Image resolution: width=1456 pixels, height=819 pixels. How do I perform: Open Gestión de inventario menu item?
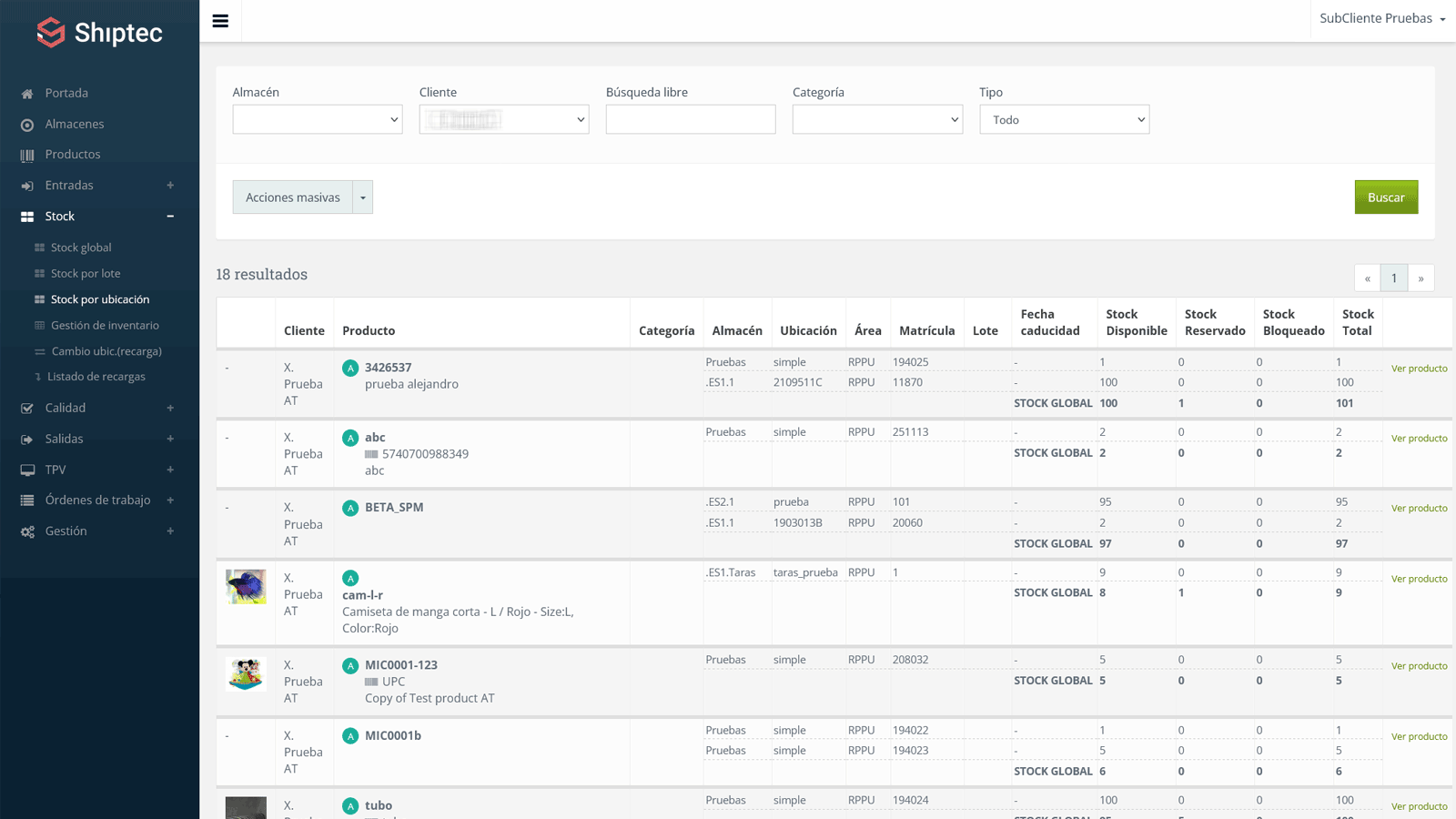[x=105, y=326]
